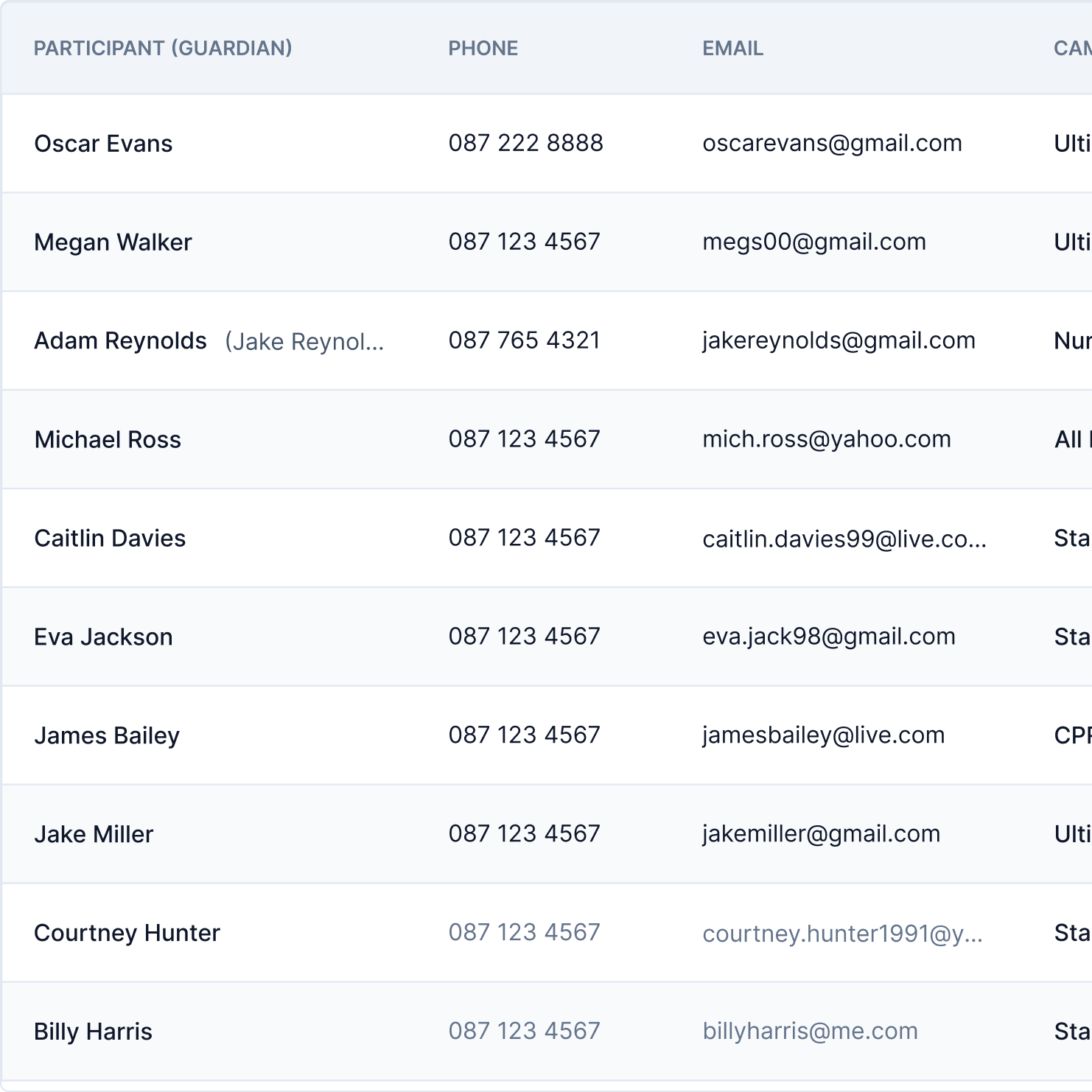Open James Bailey's participant entry

coord(107,736)
